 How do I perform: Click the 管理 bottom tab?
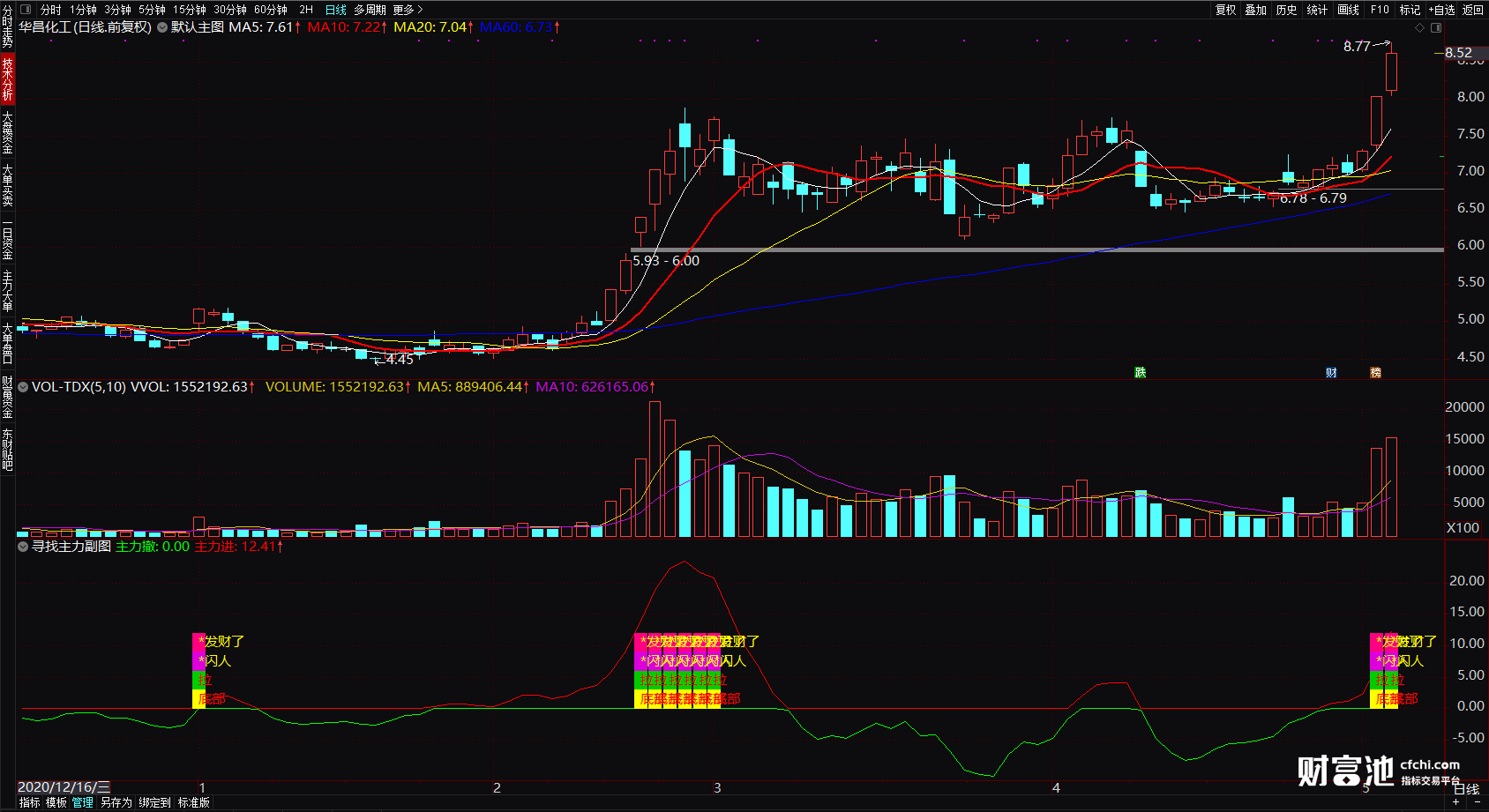click(x=83, y=802)
